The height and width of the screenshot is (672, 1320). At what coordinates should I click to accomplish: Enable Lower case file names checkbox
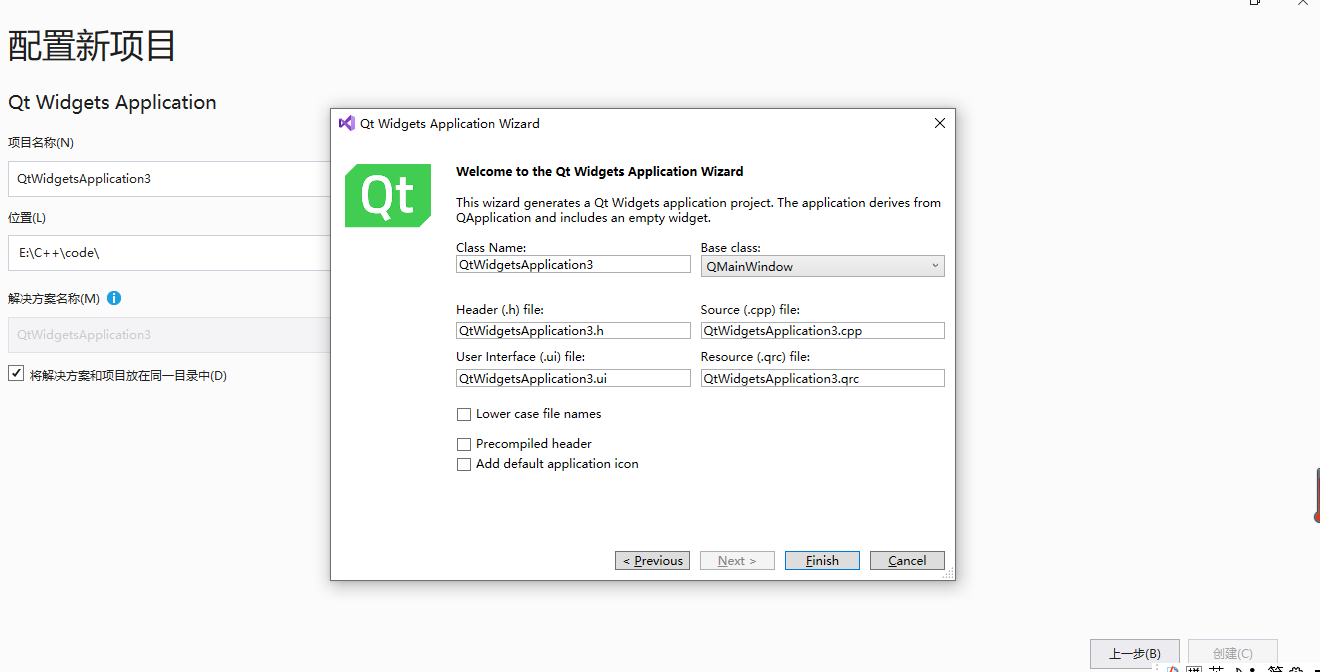tap(464, 414)
